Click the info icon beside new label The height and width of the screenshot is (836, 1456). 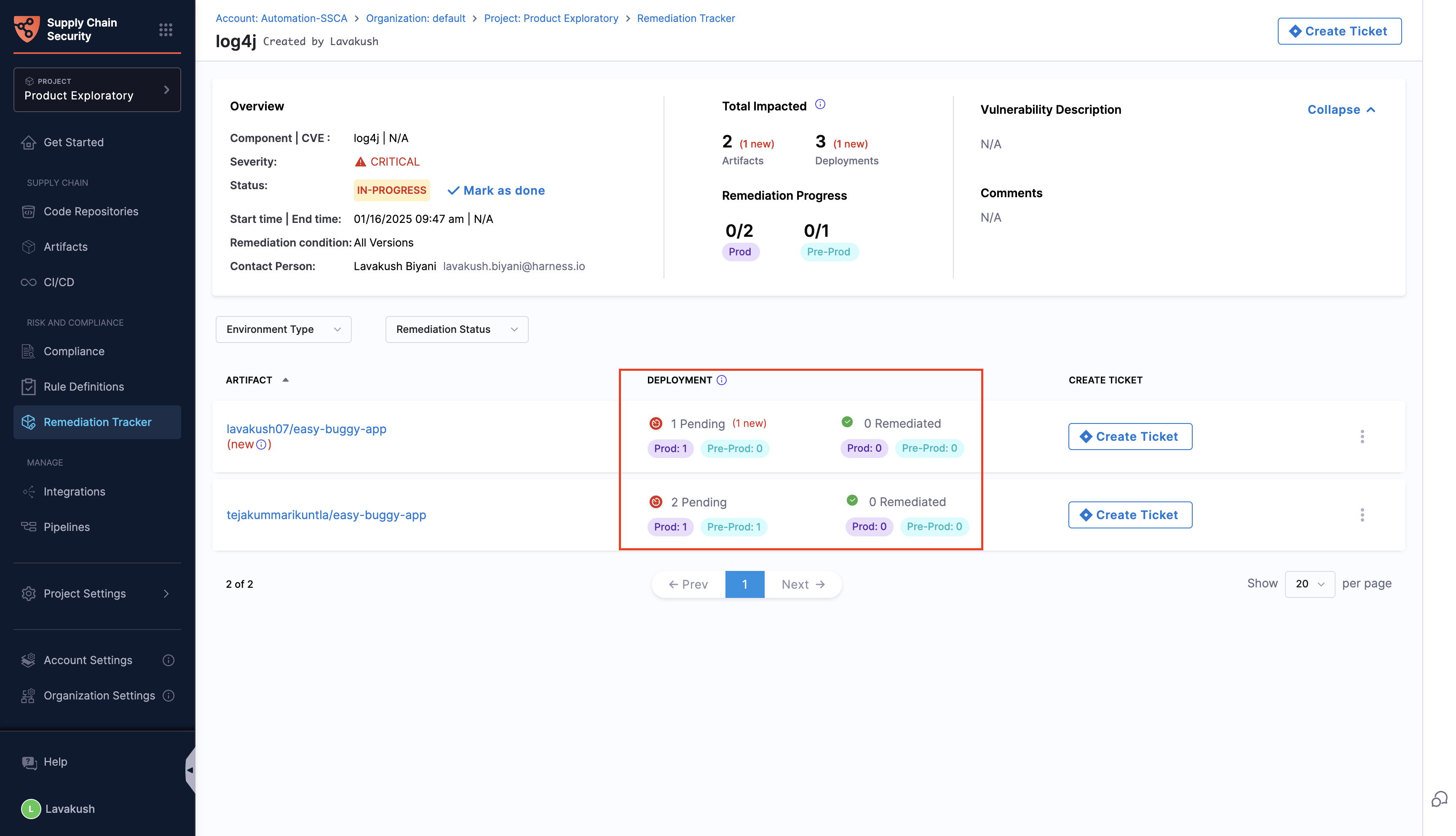261,445
